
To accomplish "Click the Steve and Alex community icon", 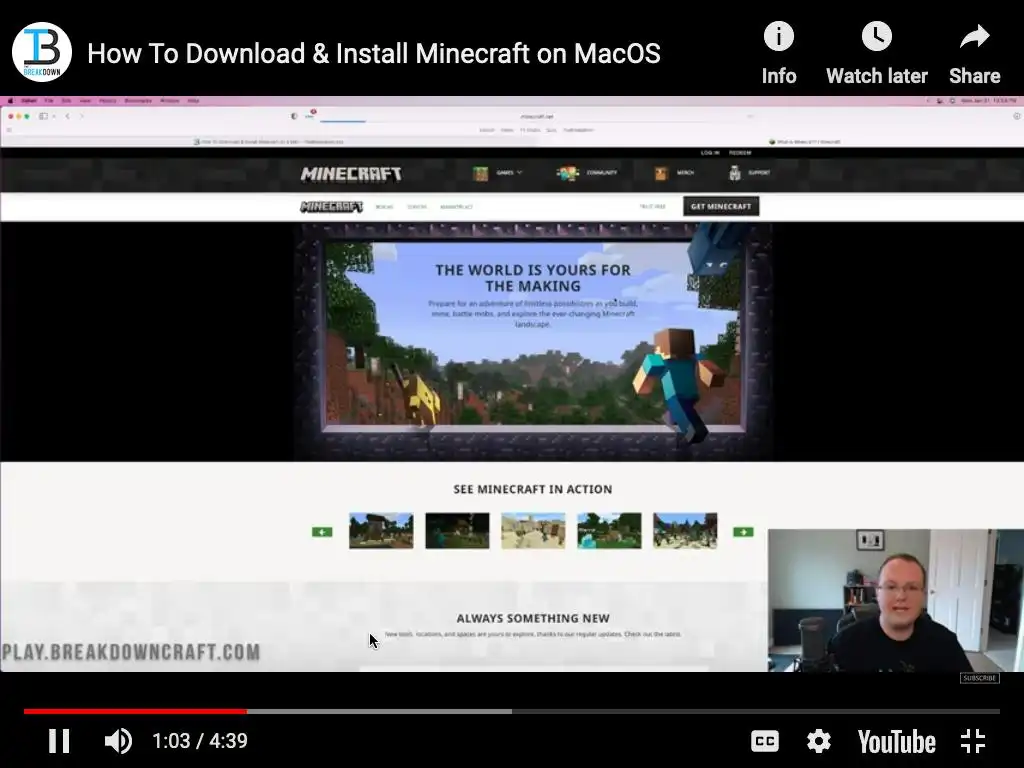I will [x=568, y=173].
